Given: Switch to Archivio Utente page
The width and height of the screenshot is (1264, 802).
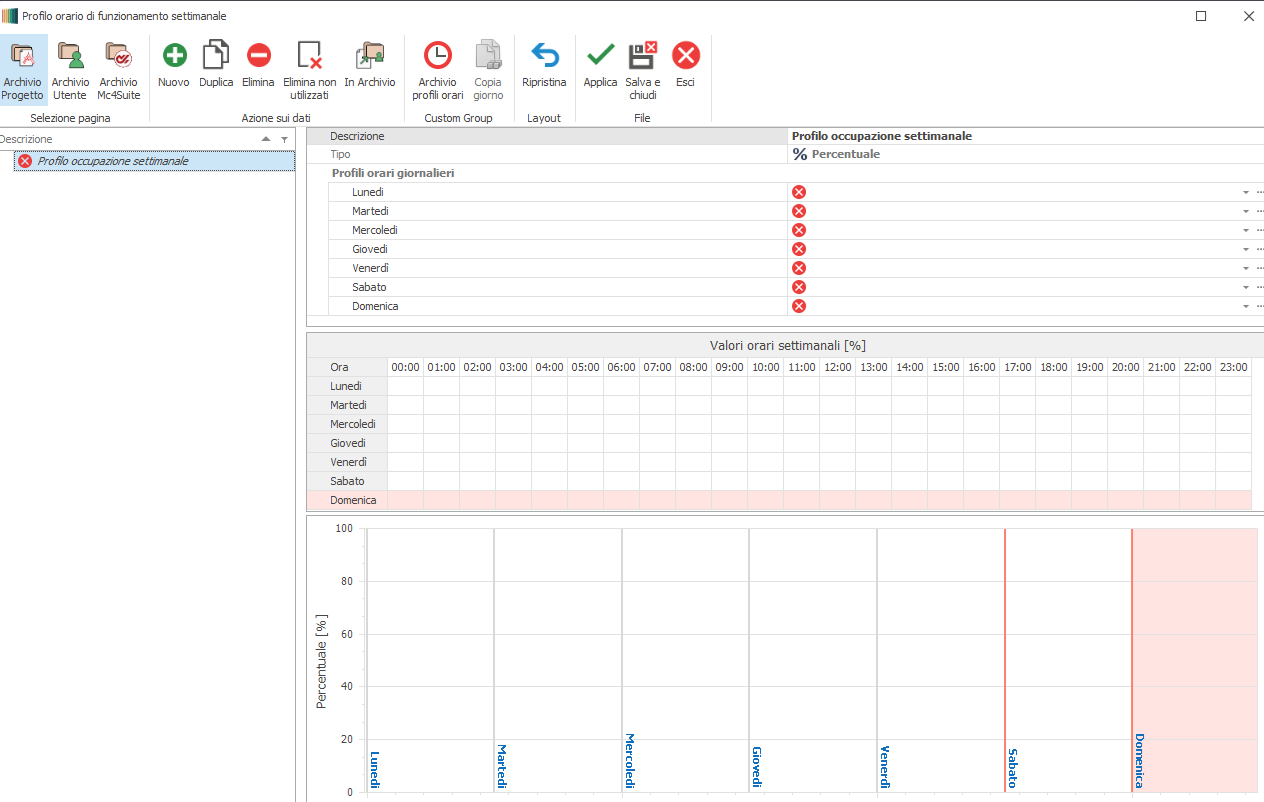Looking at the screenshot, I should 70,56.
